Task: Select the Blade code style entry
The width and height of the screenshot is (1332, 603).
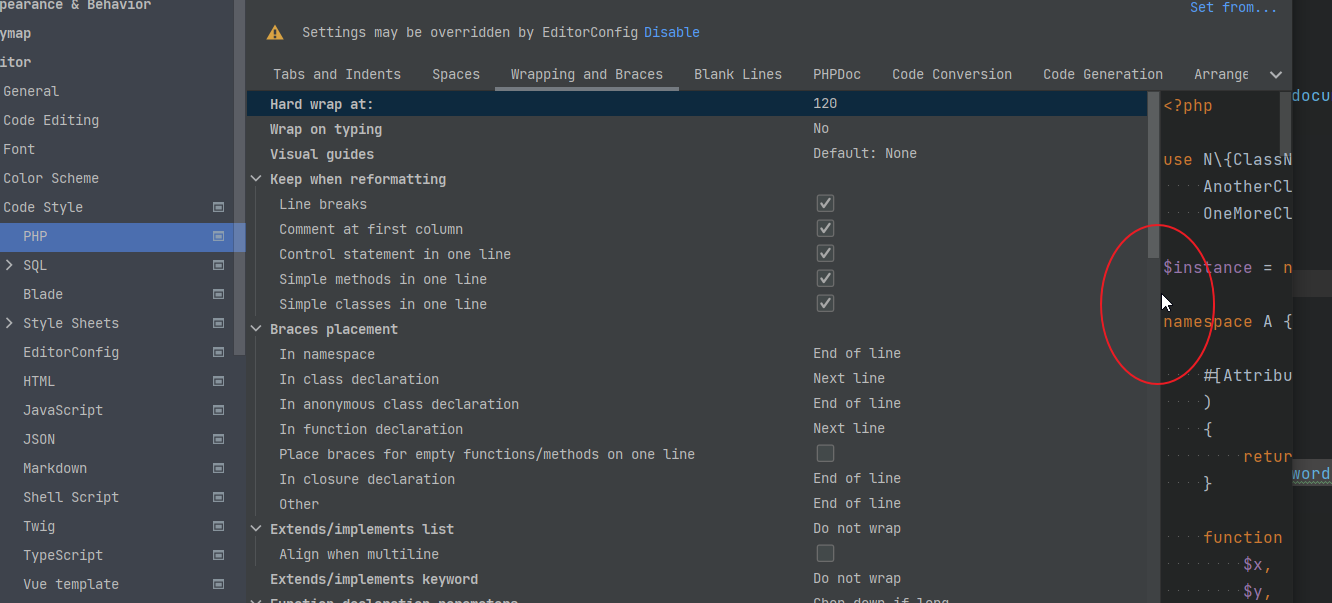Action: tap(43, 294)
